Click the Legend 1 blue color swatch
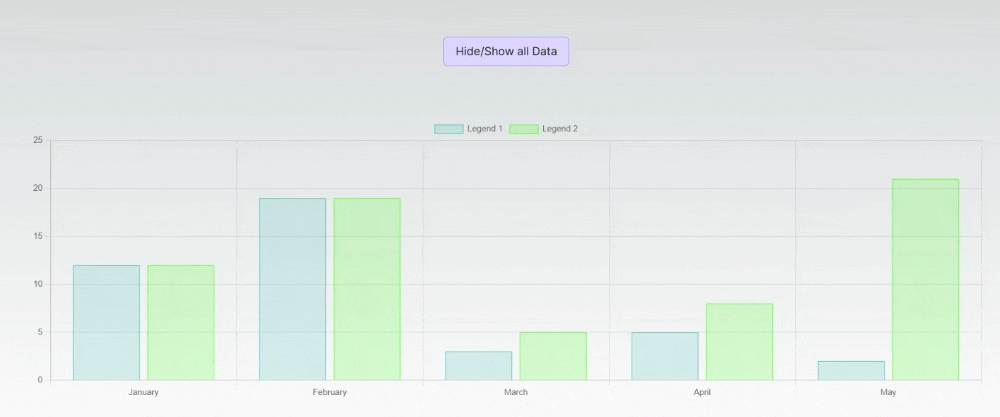Viewport: 1000px width, 417px height. pos(448,129)
